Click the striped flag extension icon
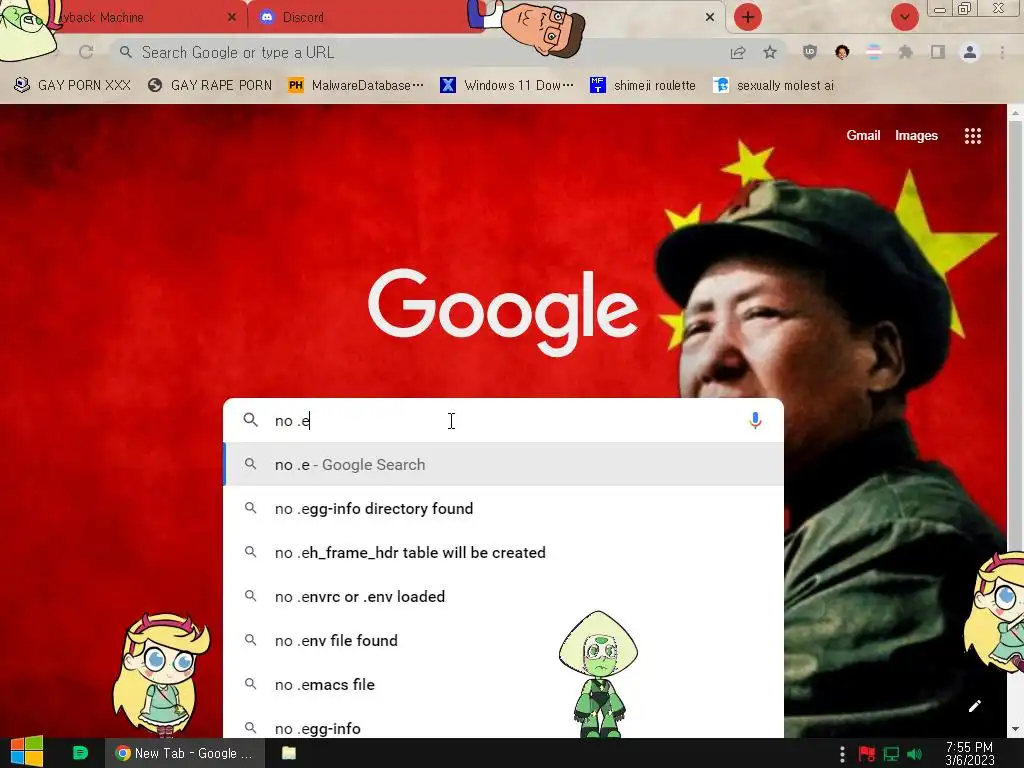This screenshot has height=768, width=1024. tap(874, 52)
